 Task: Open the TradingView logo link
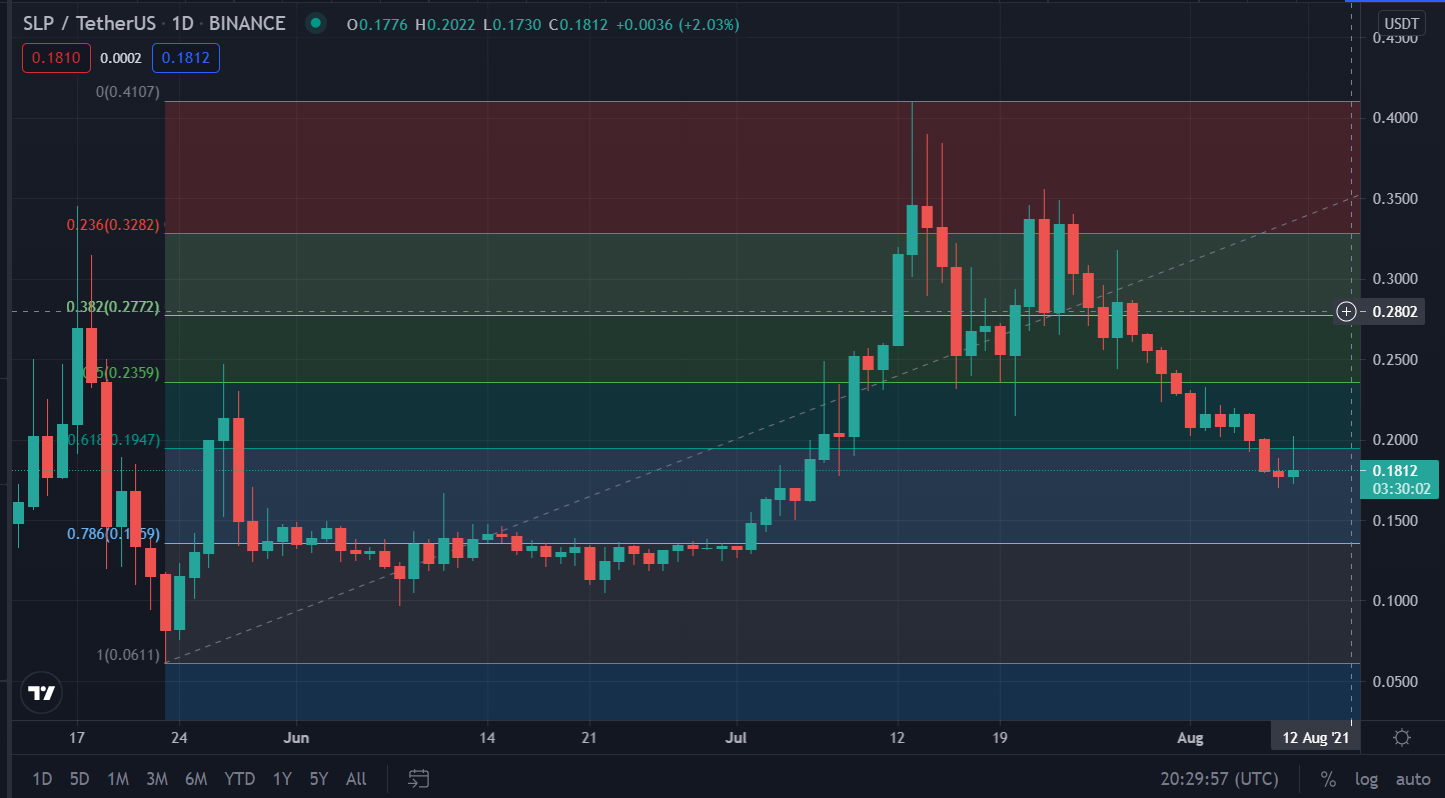[x=41, y=692]
